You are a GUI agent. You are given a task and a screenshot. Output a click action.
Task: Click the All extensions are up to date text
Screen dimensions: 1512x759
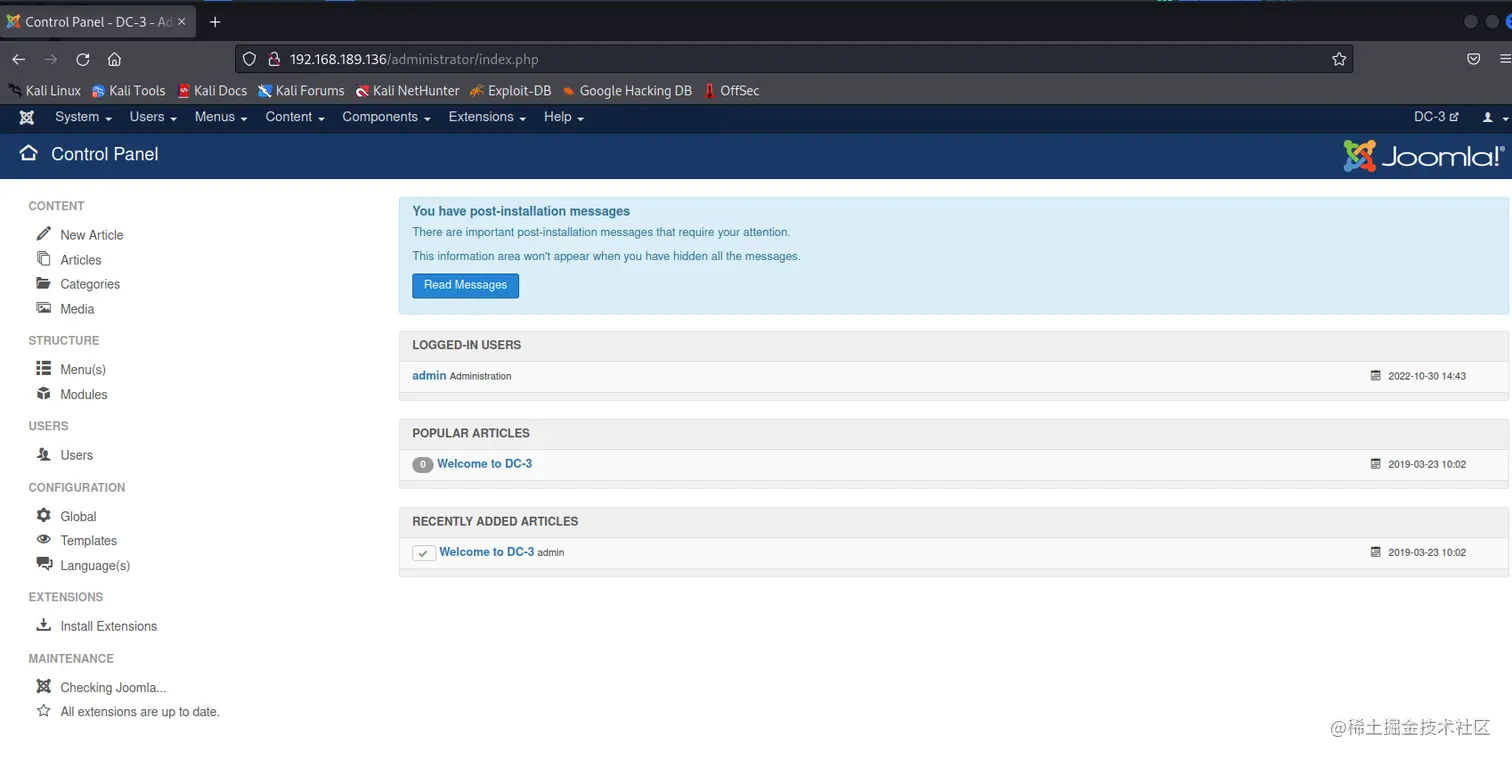click(x=140, y=712)
